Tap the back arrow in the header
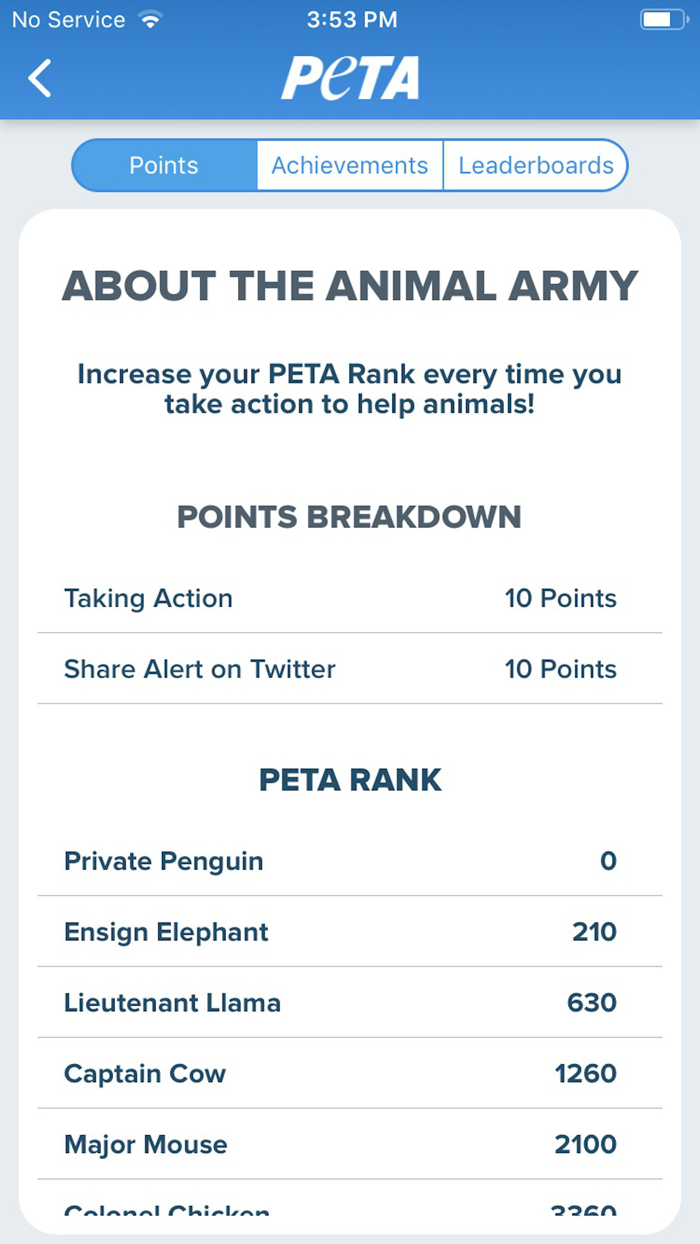Image resolution: width=700 pixels, height=1244 pixels. click(39, 77)
